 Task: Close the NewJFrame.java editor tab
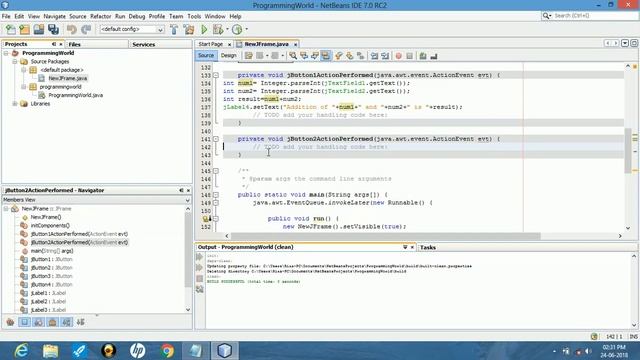coord(296,44)
